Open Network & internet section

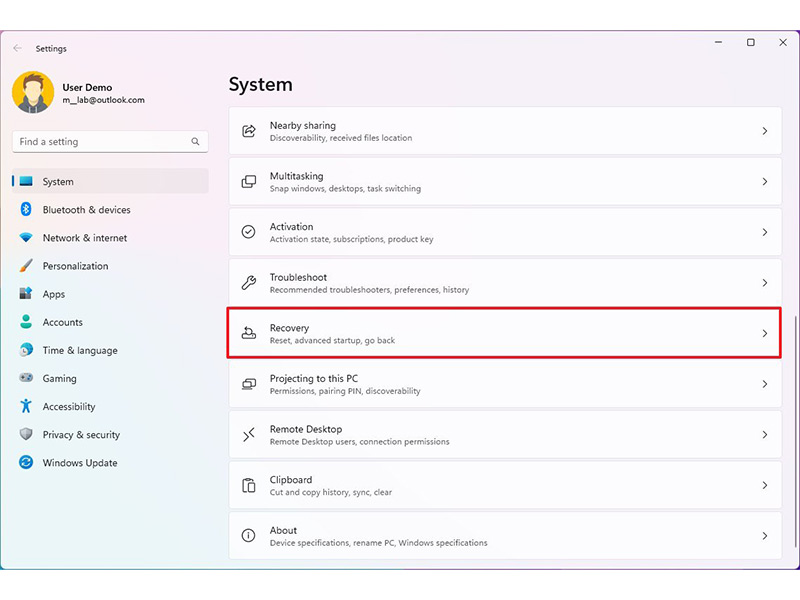[x=110, y=238]
